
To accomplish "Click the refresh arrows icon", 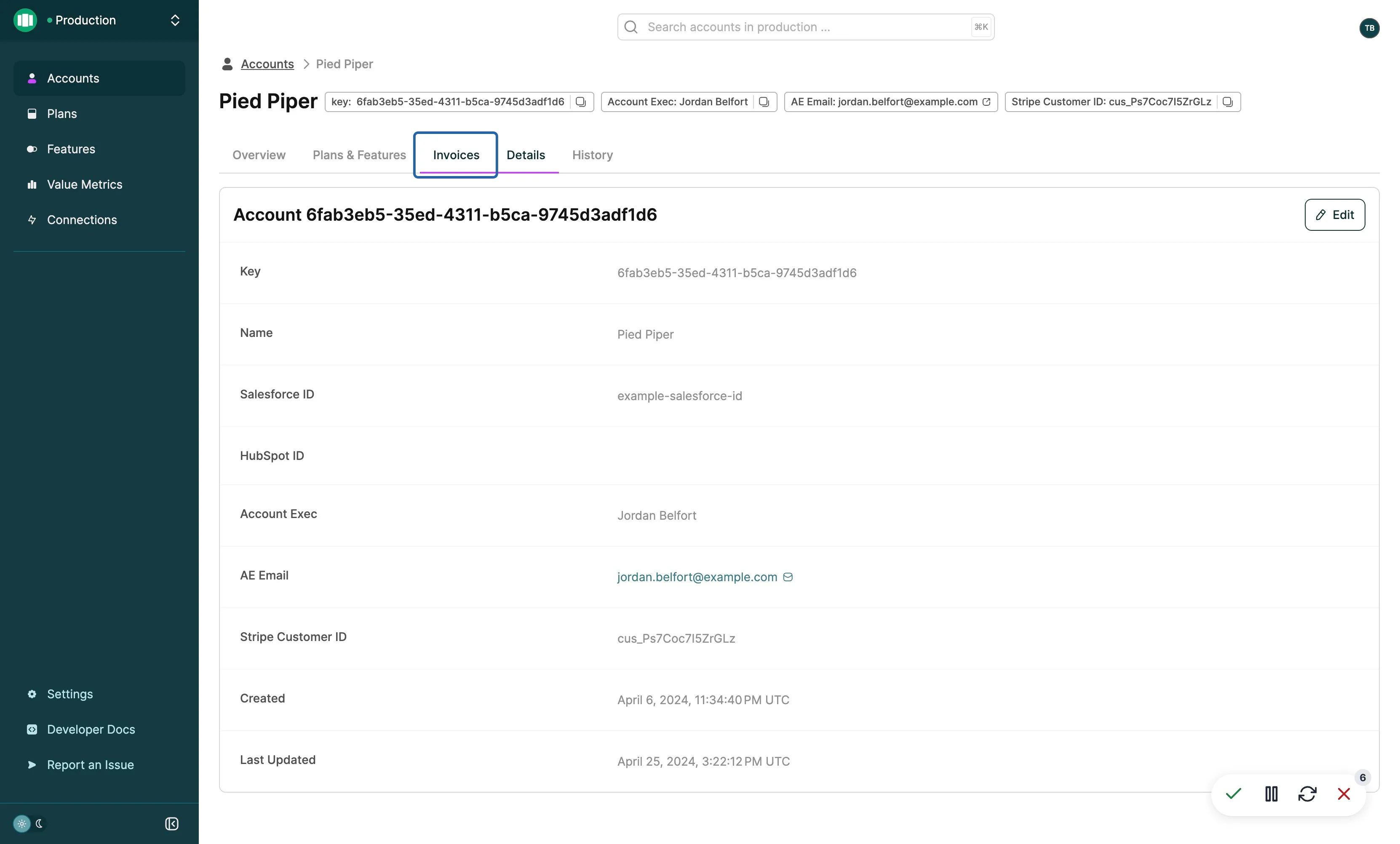I will [1307, 793].
